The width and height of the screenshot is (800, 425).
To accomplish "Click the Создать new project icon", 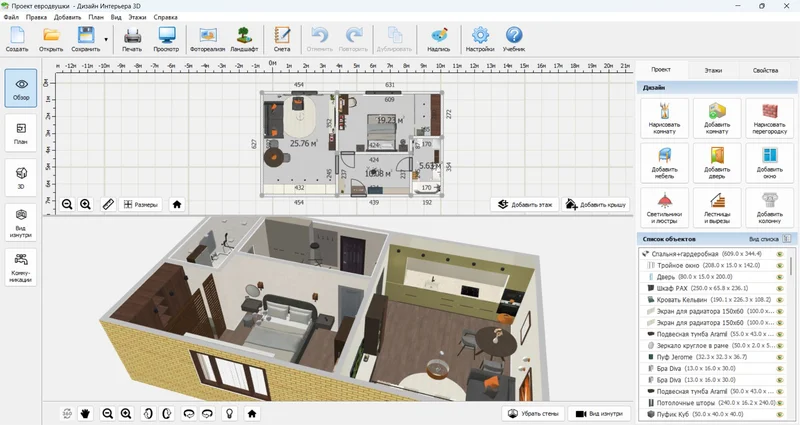I will [17, 36].
